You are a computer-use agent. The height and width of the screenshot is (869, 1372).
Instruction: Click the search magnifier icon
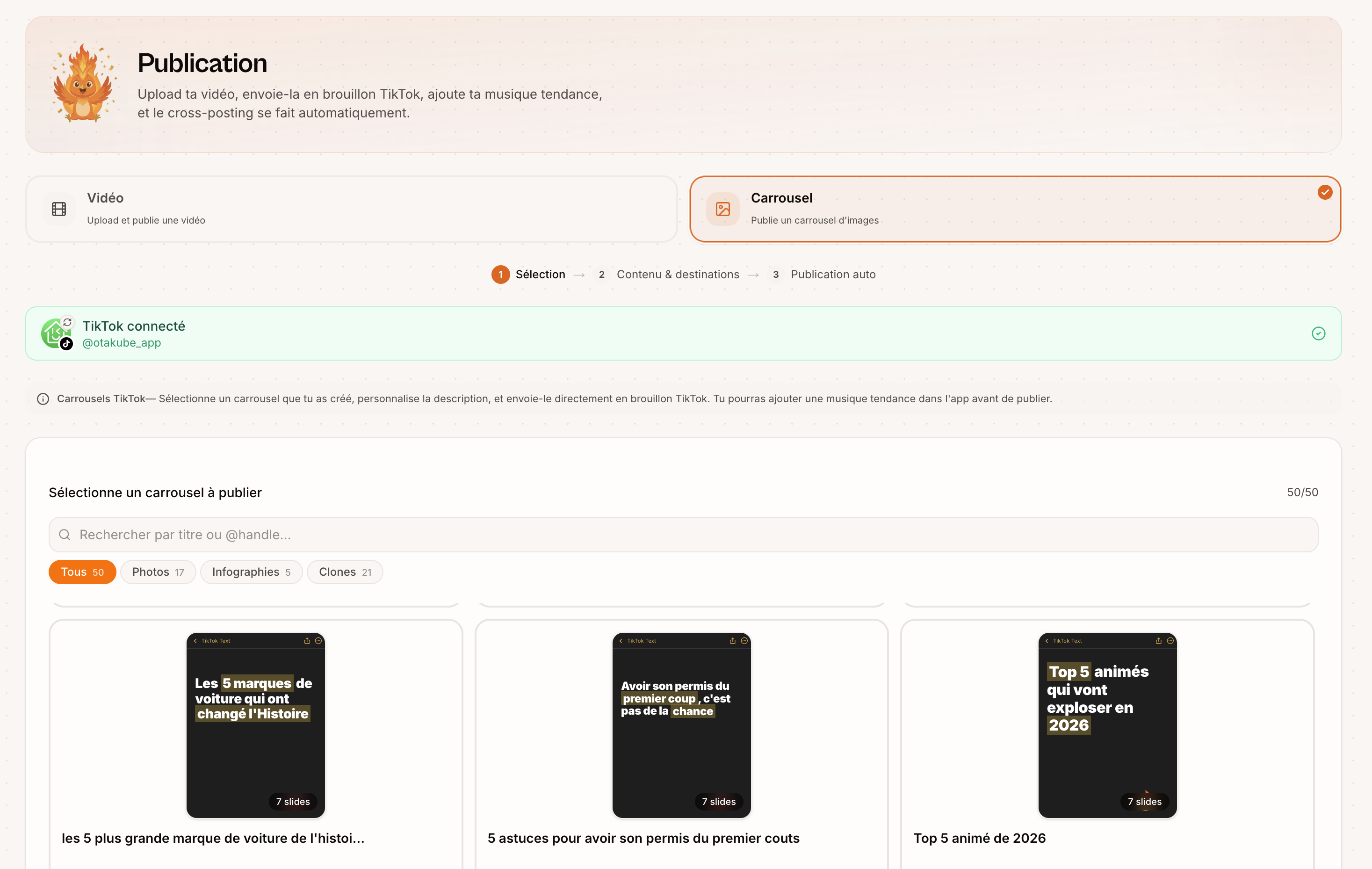click(x=65, y=535)
